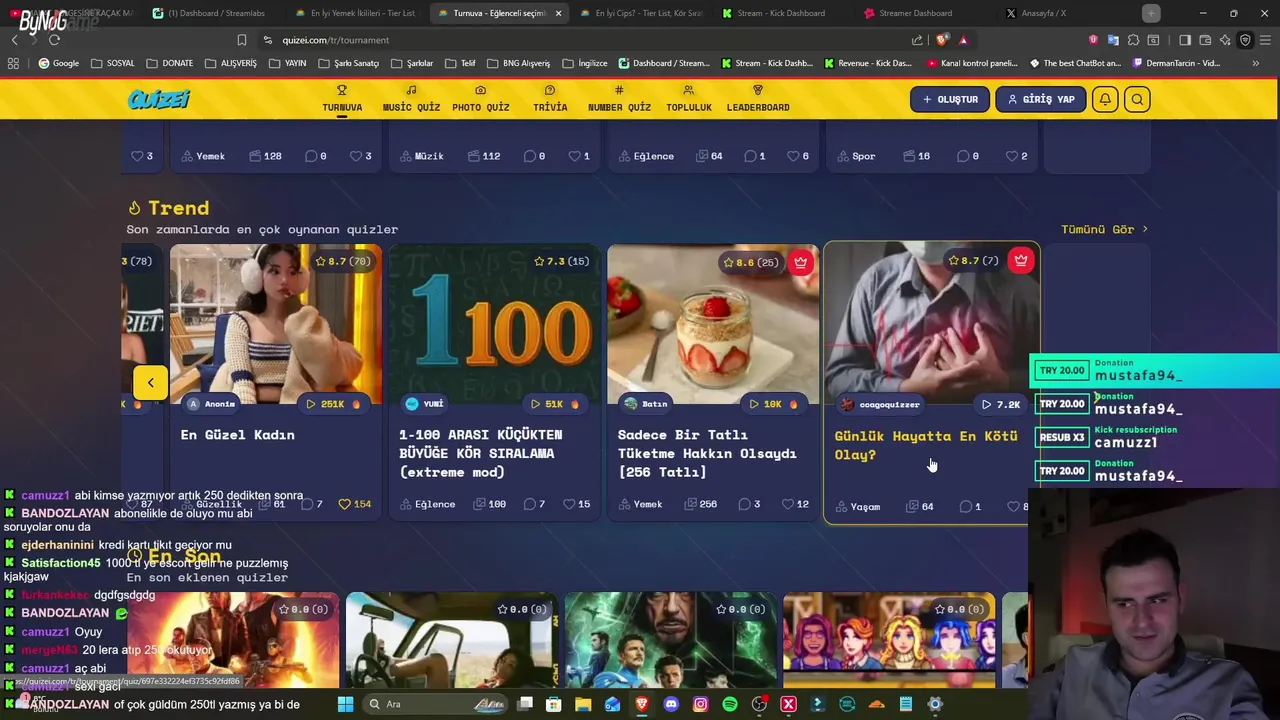This screenshot has height=720, width=1280.
Task: Open Music Quiz from navbar
Action: (411, 98)
